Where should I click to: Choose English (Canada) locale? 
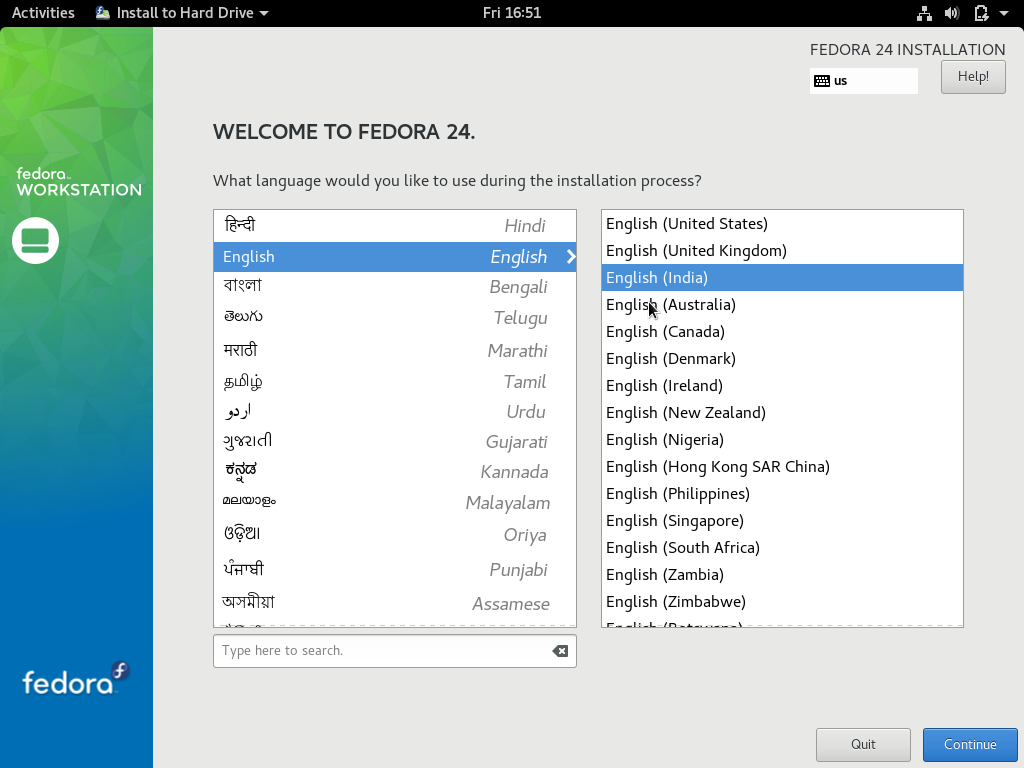click(782, 332)
